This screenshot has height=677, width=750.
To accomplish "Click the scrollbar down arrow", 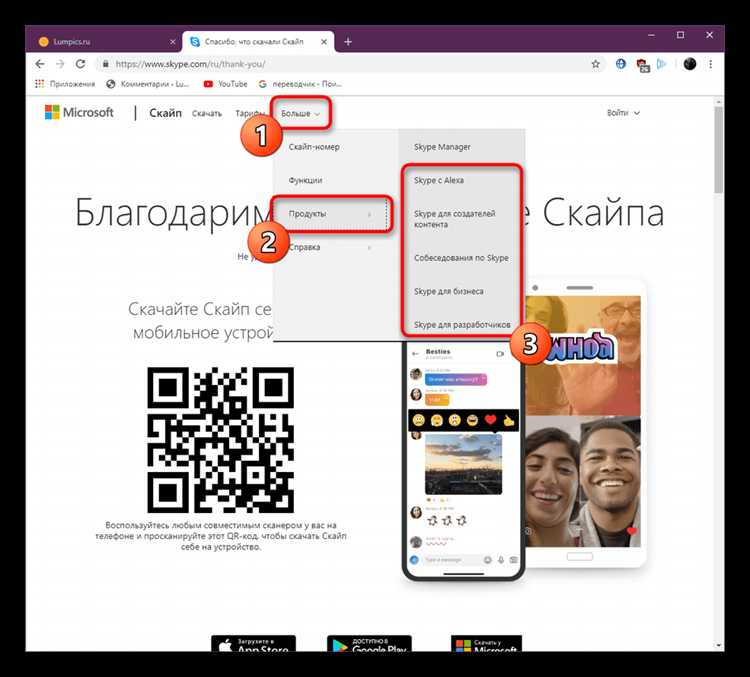I will [718, 645].
